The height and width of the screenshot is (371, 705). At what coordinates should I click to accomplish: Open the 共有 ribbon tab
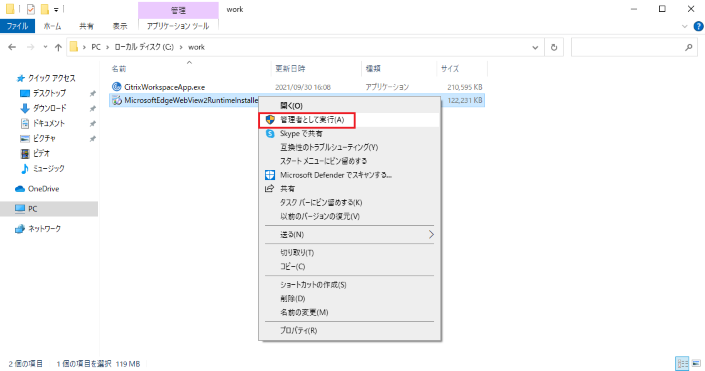86,26
